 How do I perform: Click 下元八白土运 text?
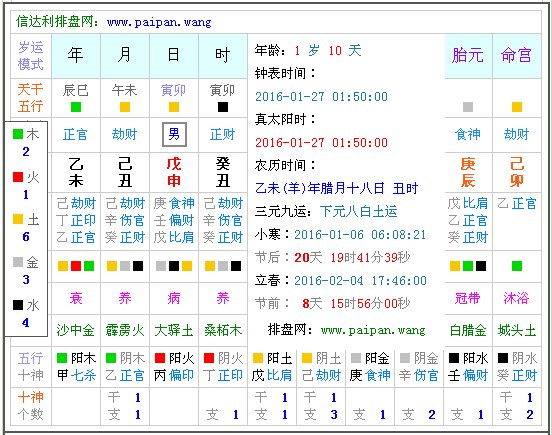(359, 212)
